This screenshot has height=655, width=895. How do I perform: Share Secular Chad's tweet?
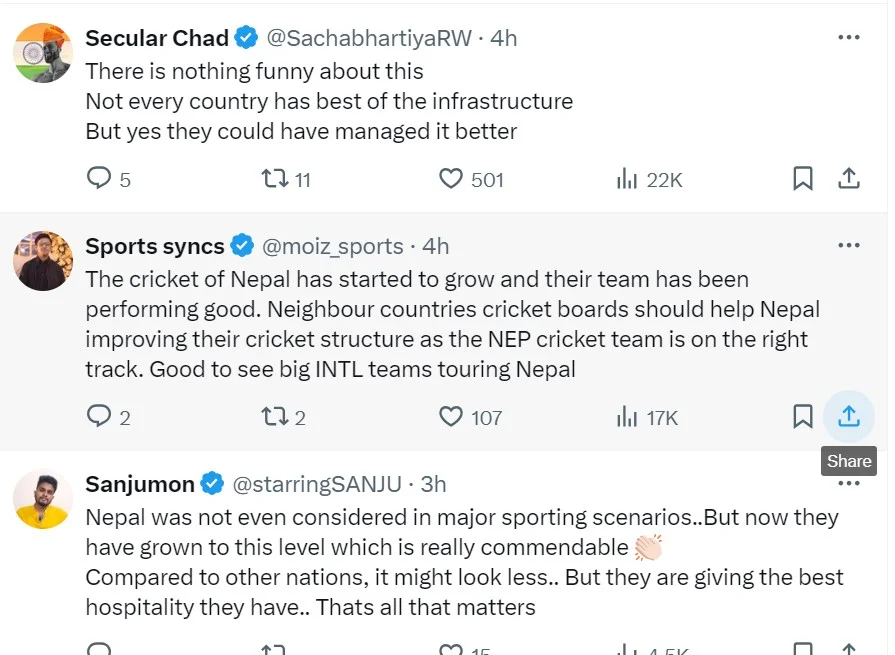pos(849,179)
